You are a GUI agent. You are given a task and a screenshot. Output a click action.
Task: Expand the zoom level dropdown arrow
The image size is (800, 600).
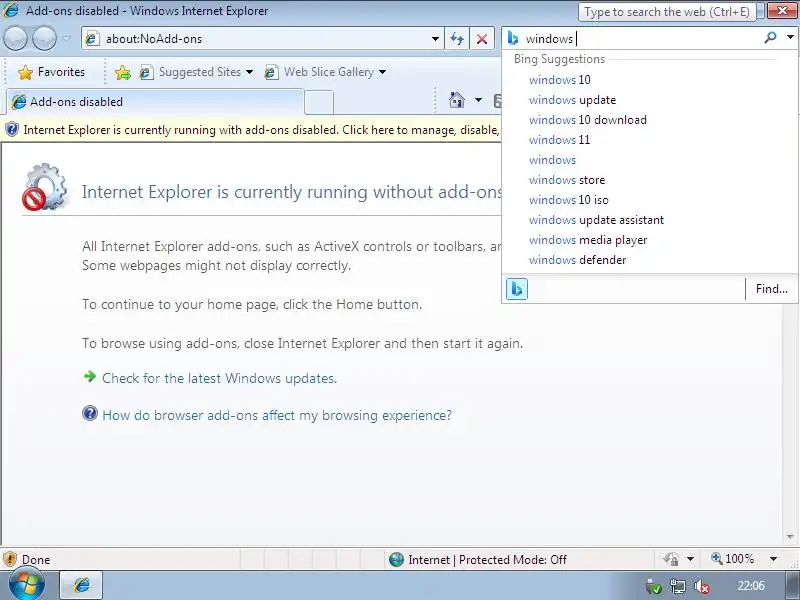[773, 559]
